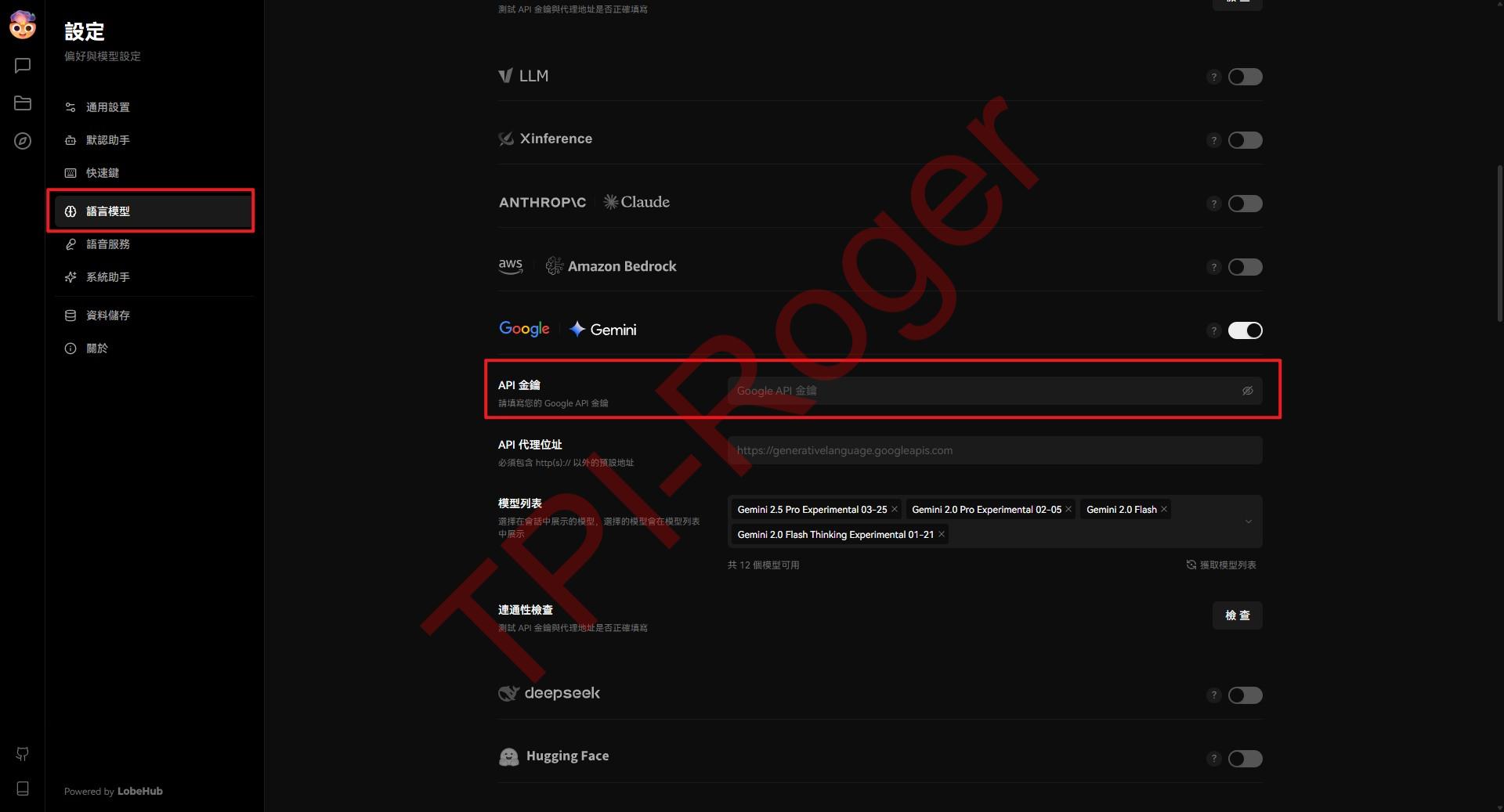This screenshot has height=812, width=1504.
Task: Click the Amazon Bedrock provider logo
Action: click(587, 266)
